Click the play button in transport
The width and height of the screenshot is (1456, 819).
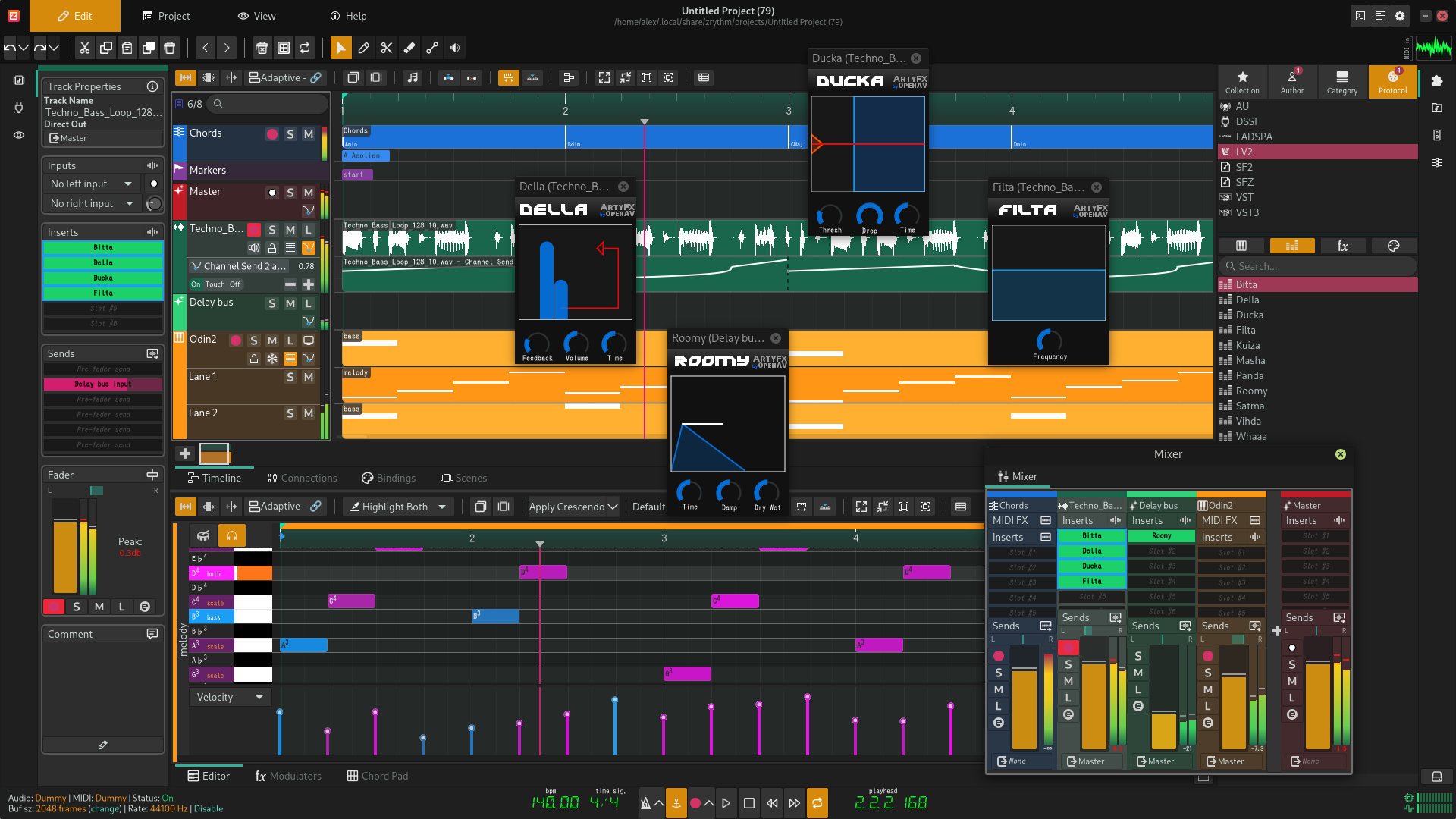pos(726,803)
